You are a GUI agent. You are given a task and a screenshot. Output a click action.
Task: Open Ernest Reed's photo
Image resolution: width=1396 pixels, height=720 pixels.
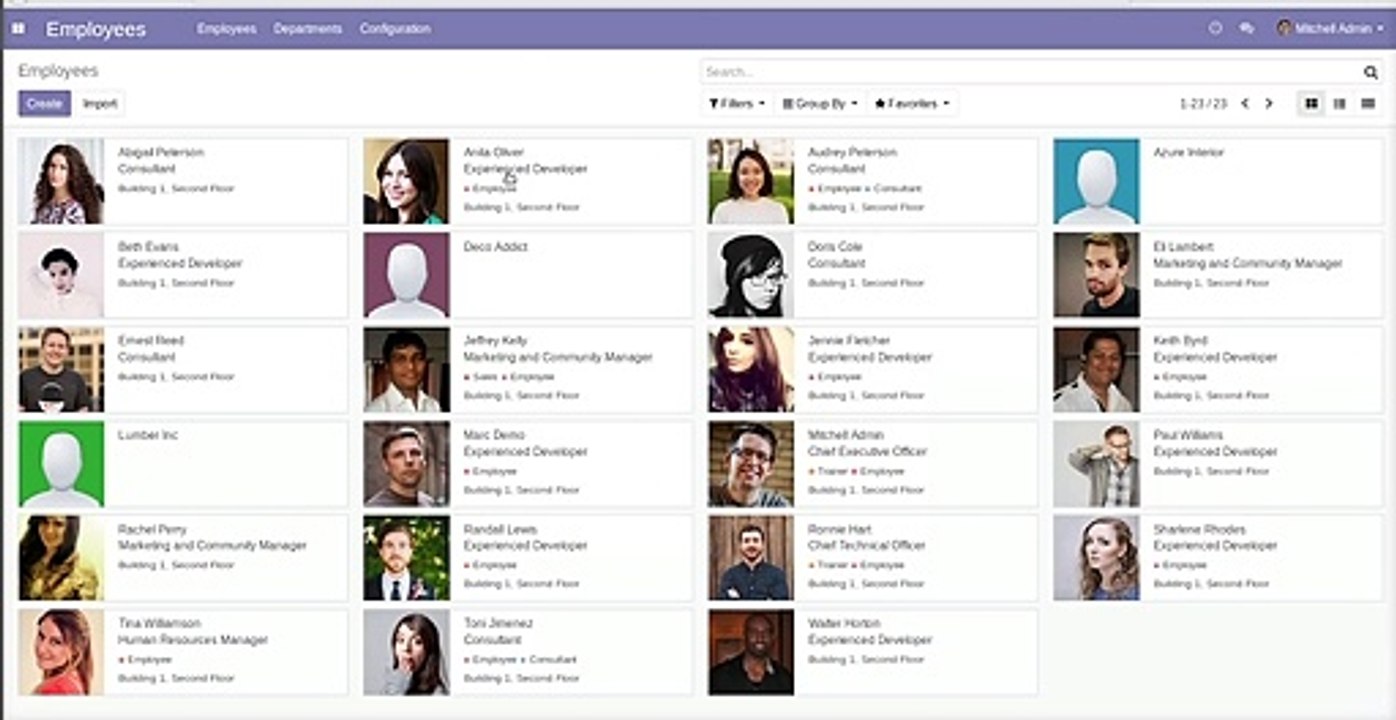(61, 369)
